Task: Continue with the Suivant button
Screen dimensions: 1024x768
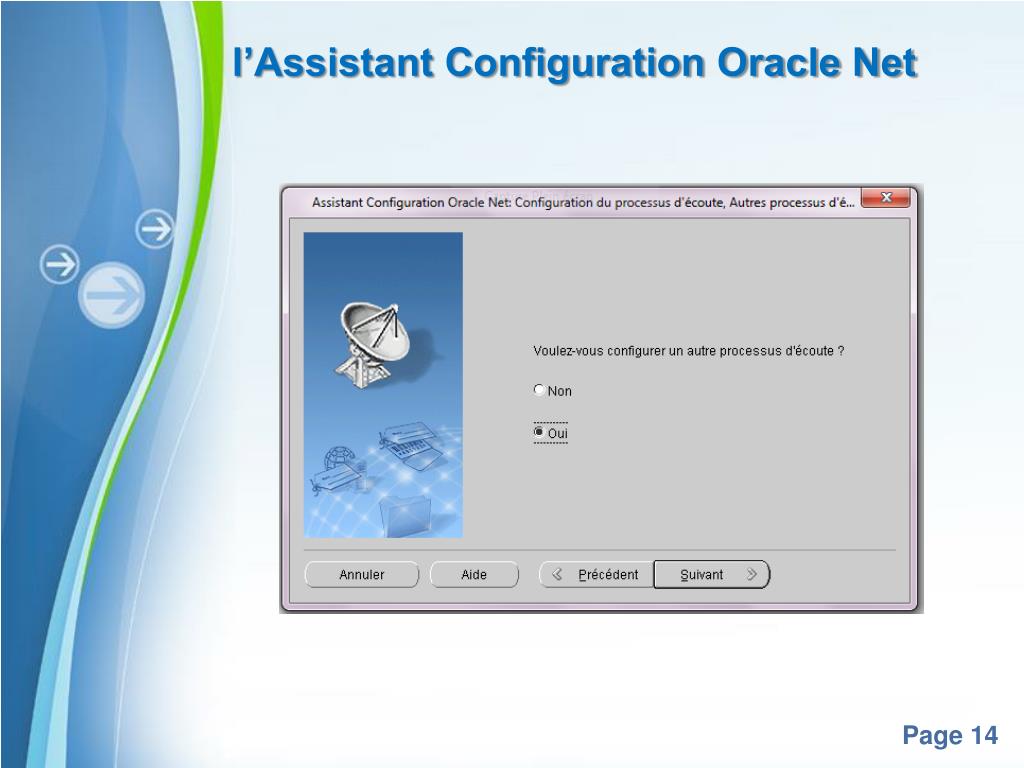Action: 712,575
